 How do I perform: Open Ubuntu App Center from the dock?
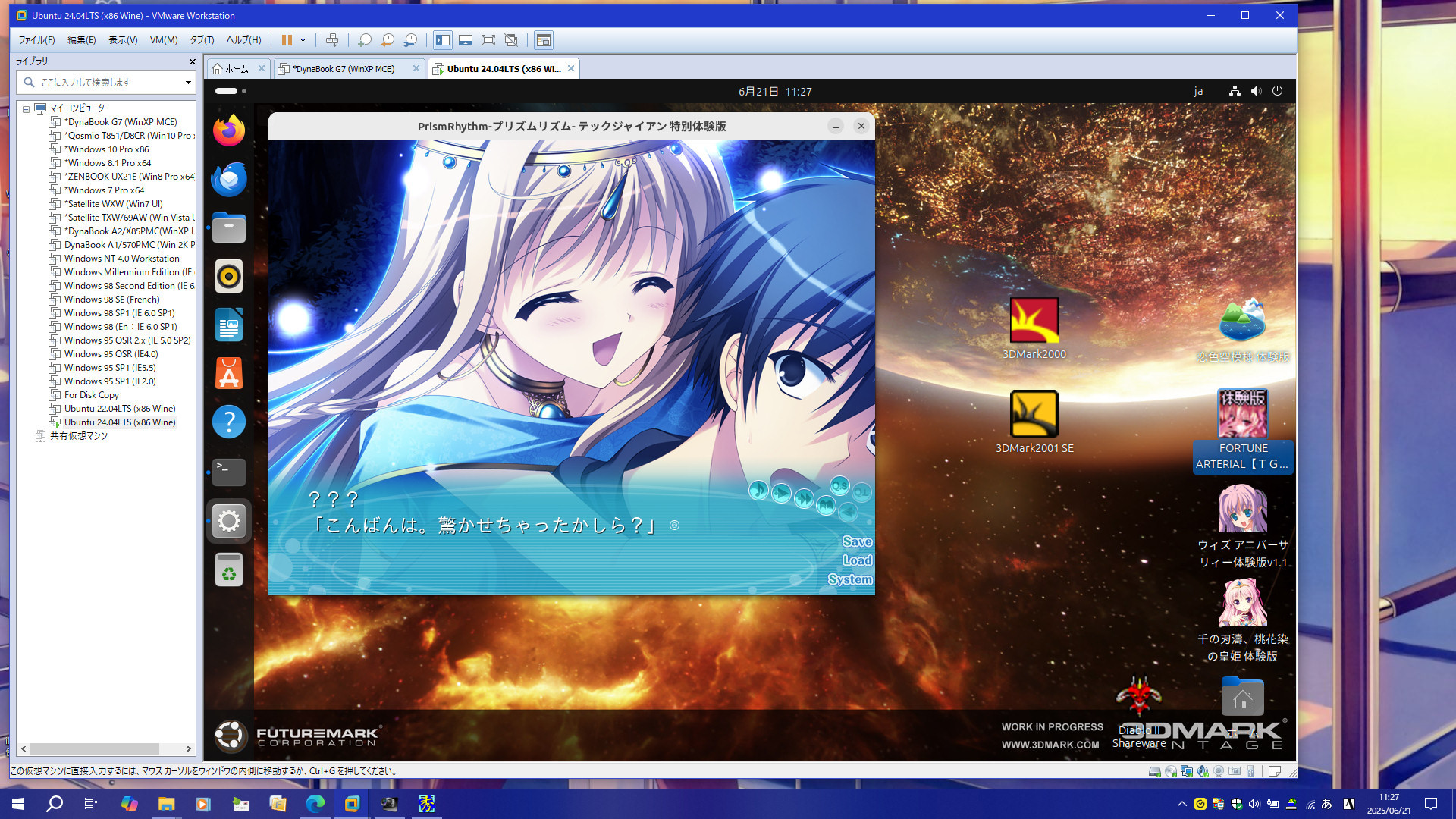(229, 373)
